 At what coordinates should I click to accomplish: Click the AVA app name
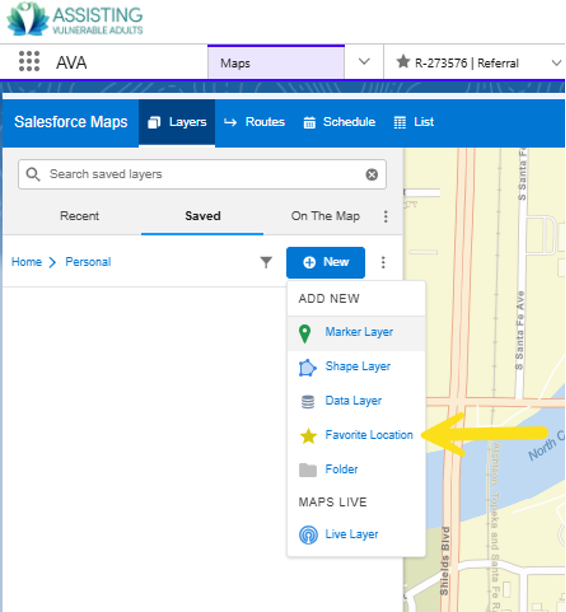(x=71, y=62)
